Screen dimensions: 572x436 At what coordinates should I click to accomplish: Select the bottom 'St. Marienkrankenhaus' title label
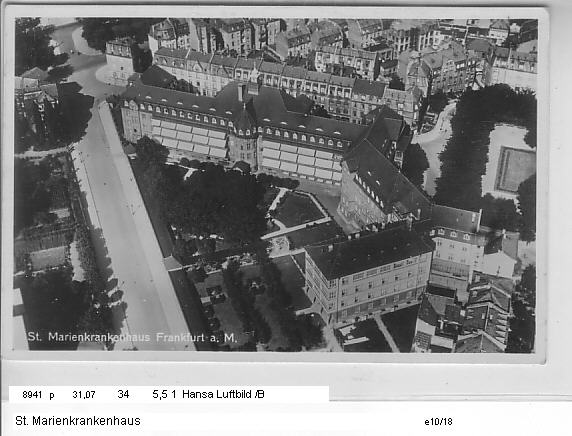click(x=78, y=421)
